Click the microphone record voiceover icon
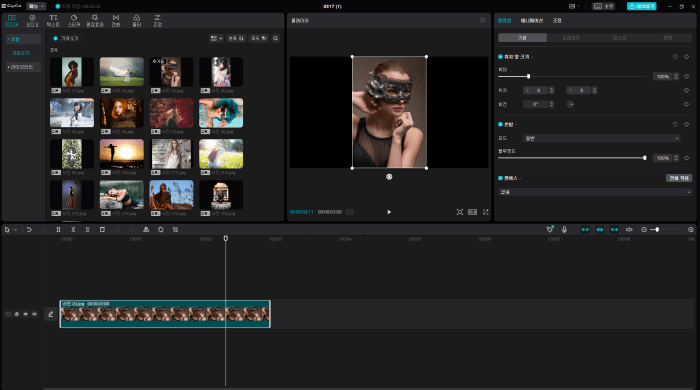The height and width of the screenshot is (390, 700). click(564, 229)
